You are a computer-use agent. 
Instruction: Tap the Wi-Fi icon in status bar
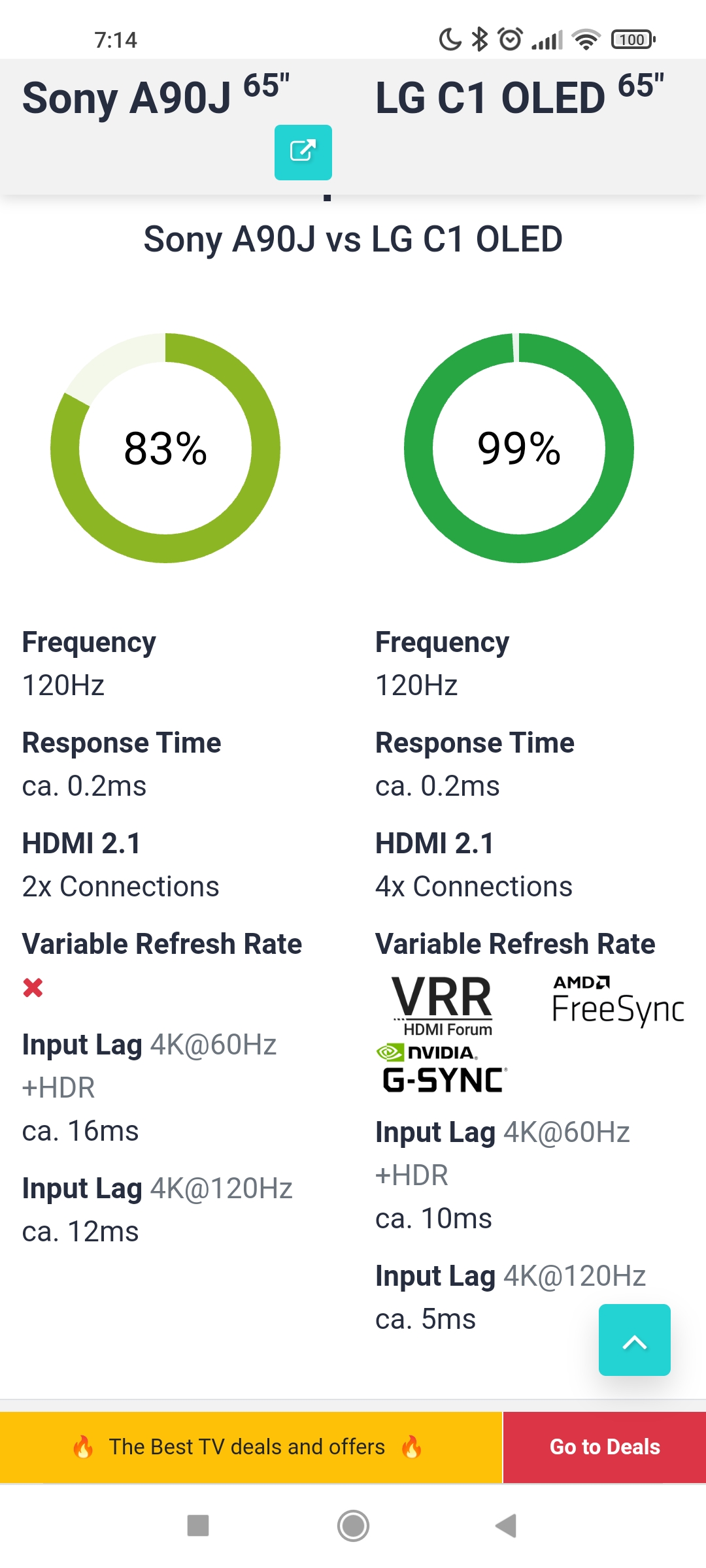point(586,40)
